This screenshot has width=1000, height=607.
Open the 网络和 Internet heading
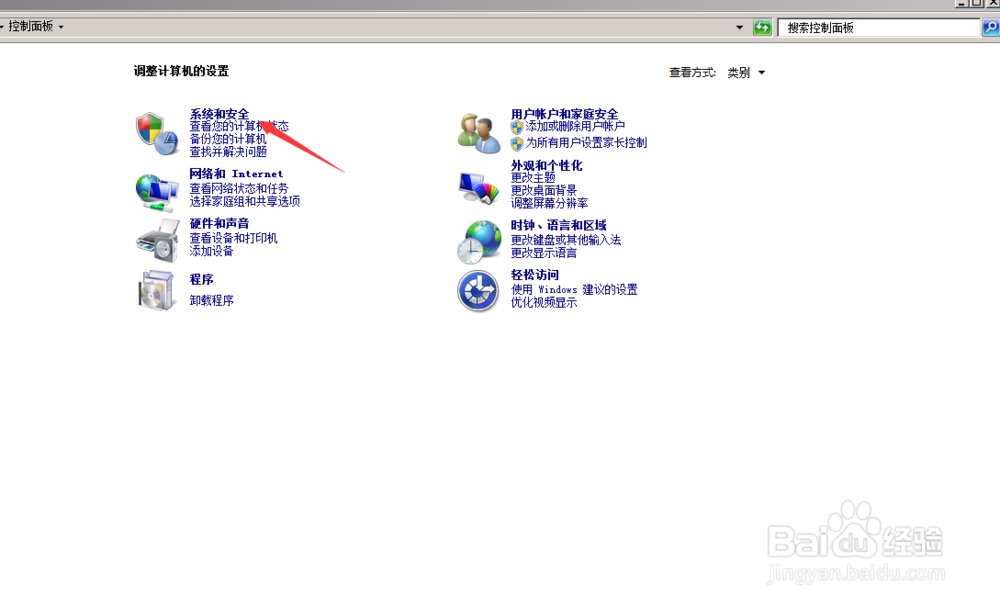pyautogui.click(x=236, y=173)
